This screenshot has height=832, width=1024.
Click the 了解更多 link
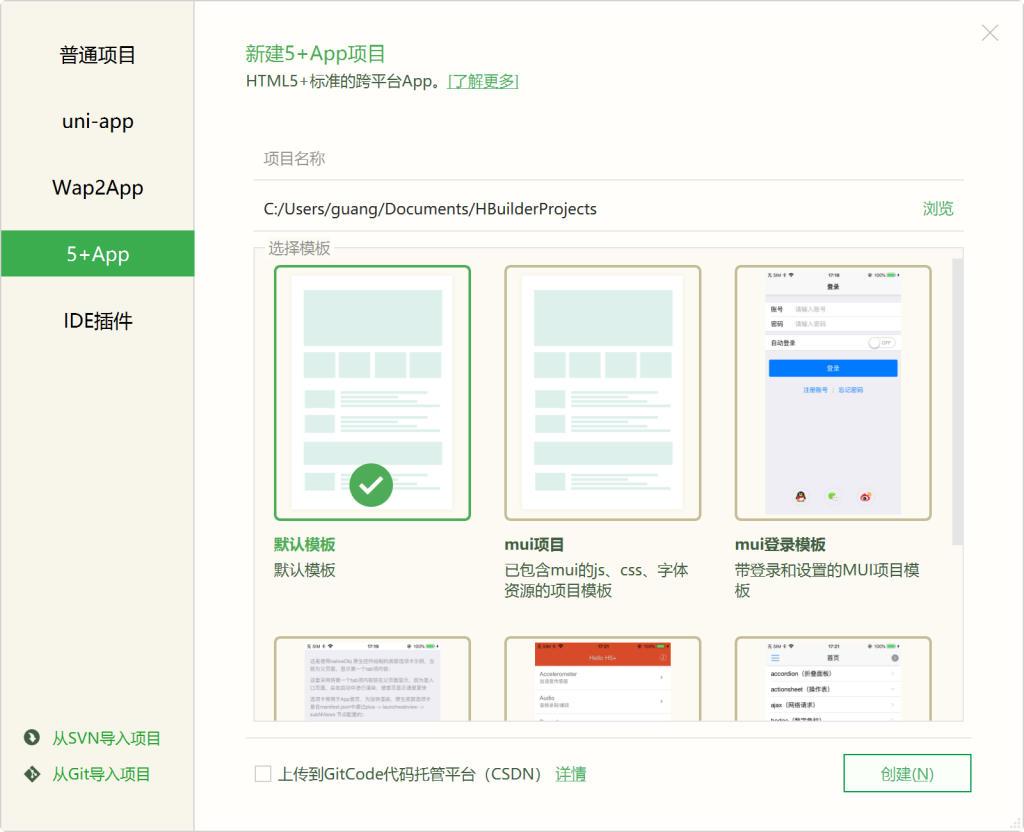click(483, 82)
